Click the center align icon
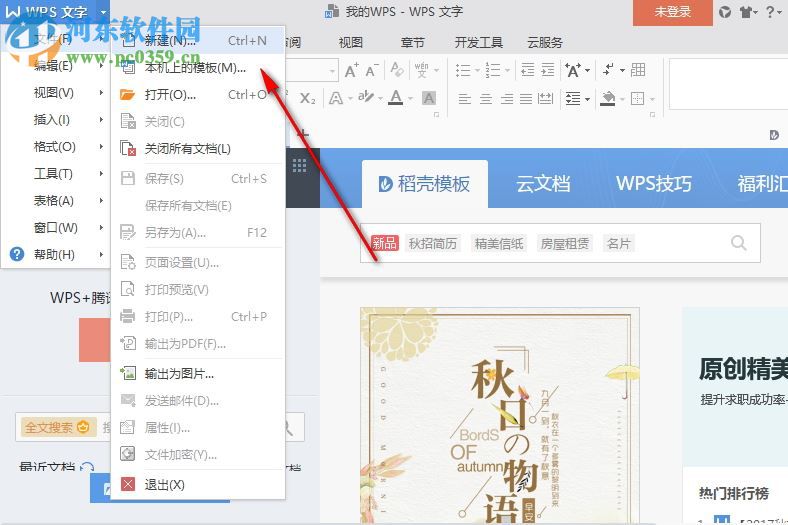This screenshot has width=788, height=525. pos(485,98)
